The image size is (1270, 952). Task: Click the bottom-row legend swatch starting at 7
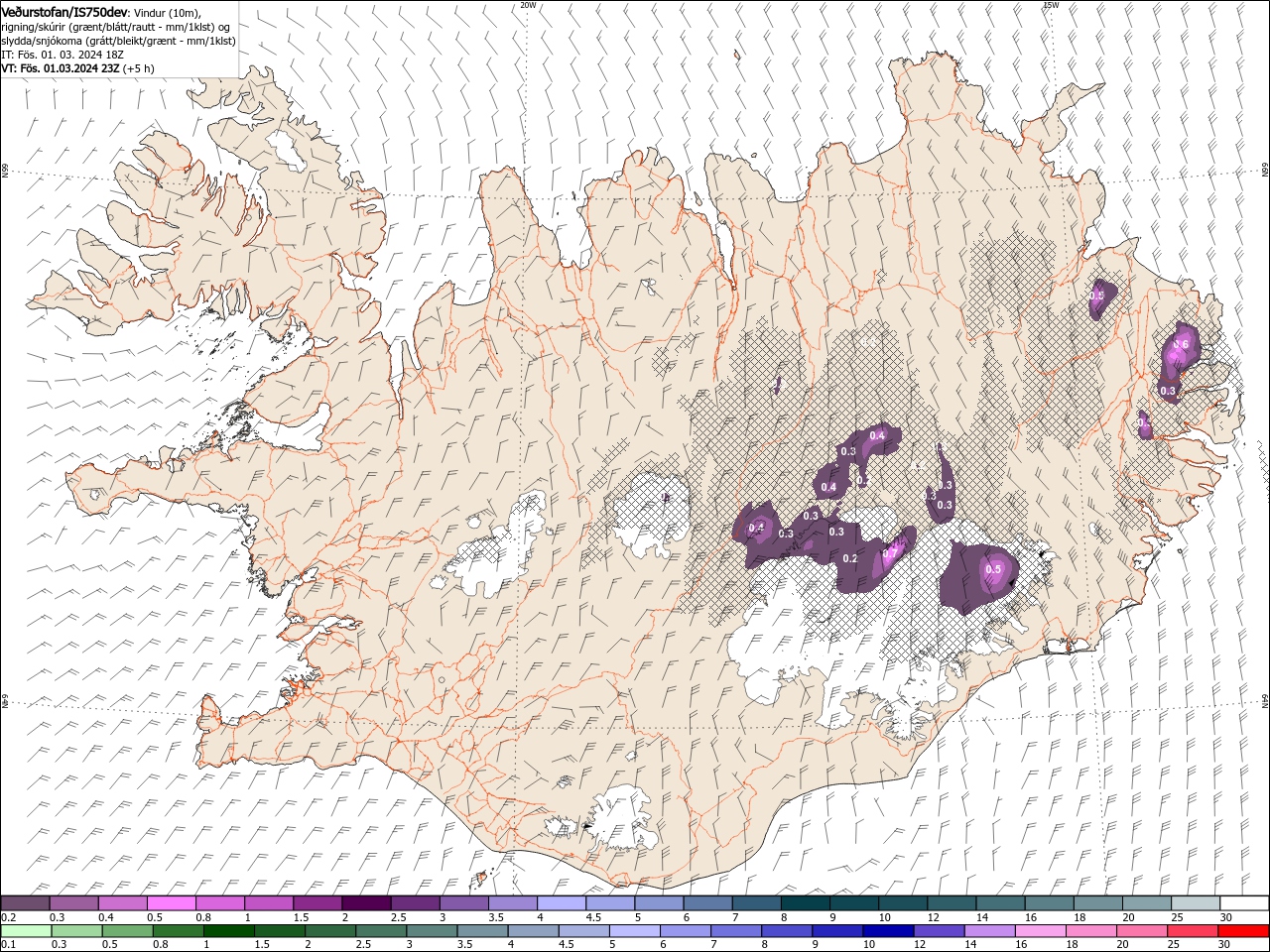[x=736, y=931]
